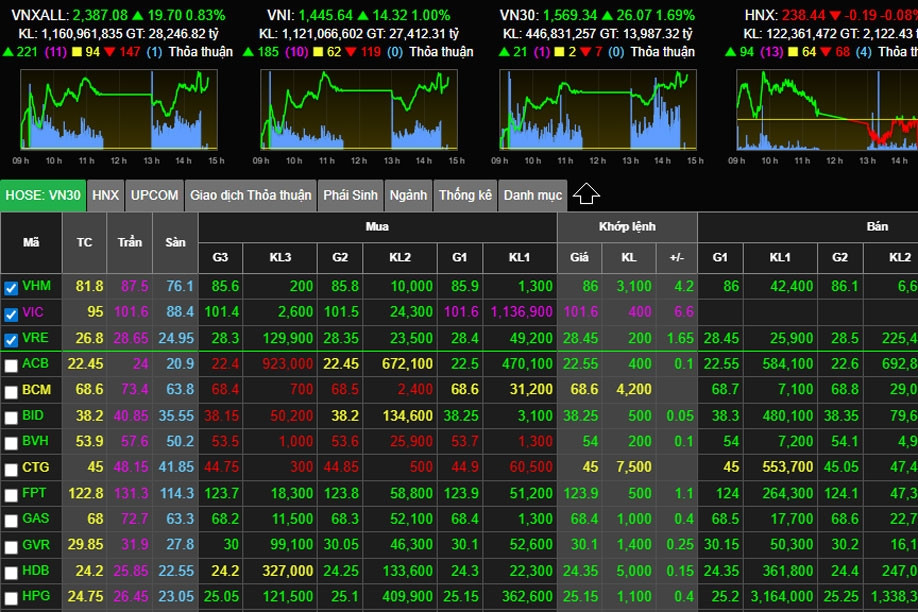Screen dimensions: 918x612
Task: Click the CTG stock symbol
Action: pos(35,467)
